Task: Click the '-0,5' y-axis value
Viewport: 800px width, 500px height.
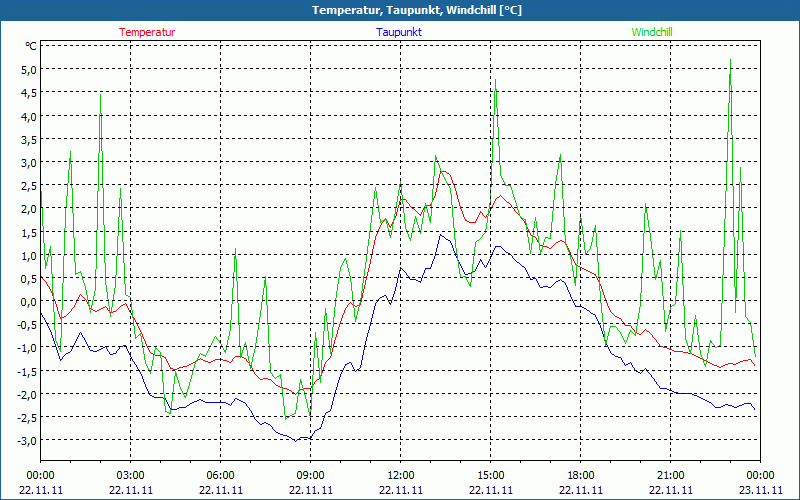Action: (28, 325)
